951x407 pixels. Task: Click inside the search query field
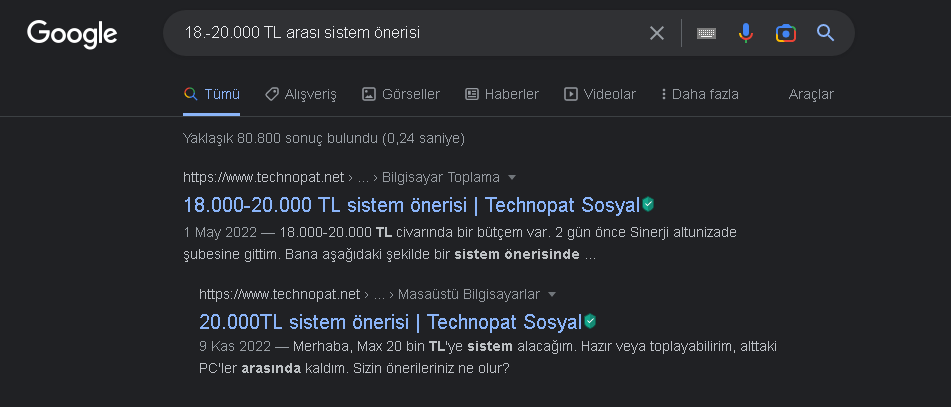pyautogui.click(x=400, y=33)
